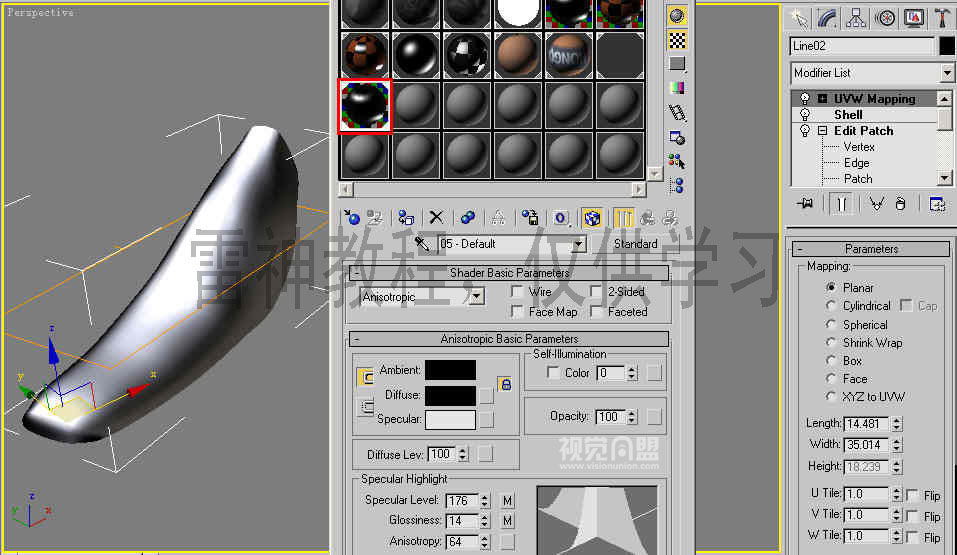Click the Get Material icon
The image size is (957, 555).
click(351, 217)
